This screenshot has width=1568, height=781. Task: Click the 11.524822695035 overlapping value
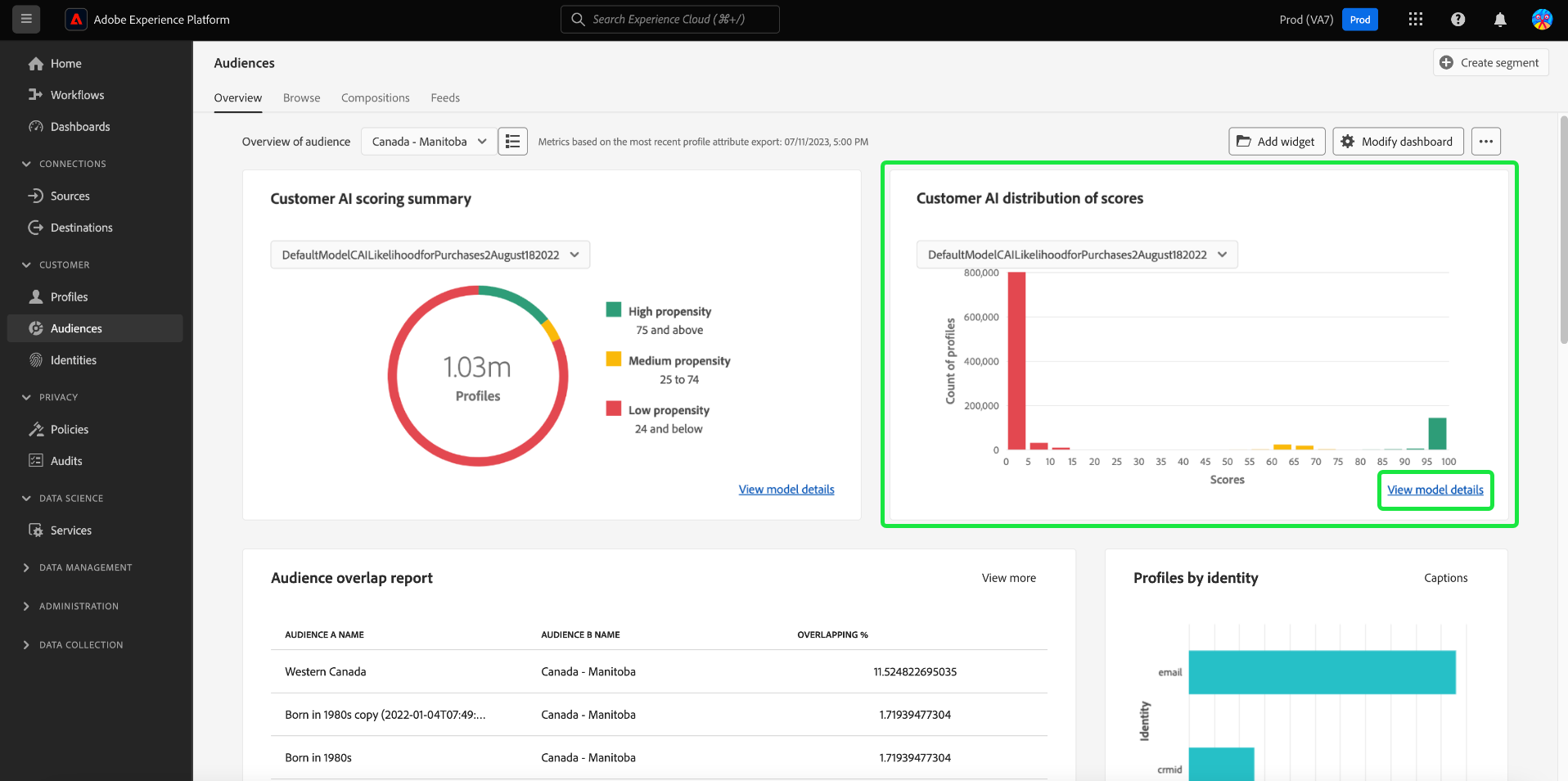915,672
